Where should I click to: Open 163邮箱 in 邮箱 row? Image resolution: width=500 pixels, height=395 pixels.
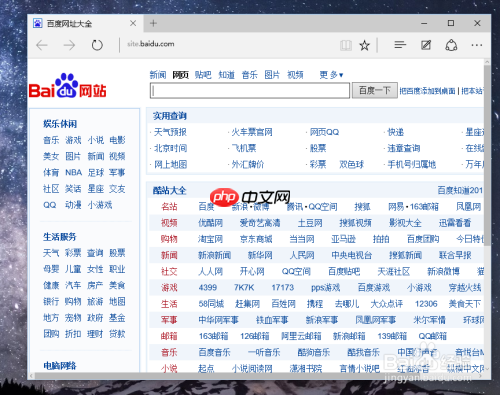[213, 336]
